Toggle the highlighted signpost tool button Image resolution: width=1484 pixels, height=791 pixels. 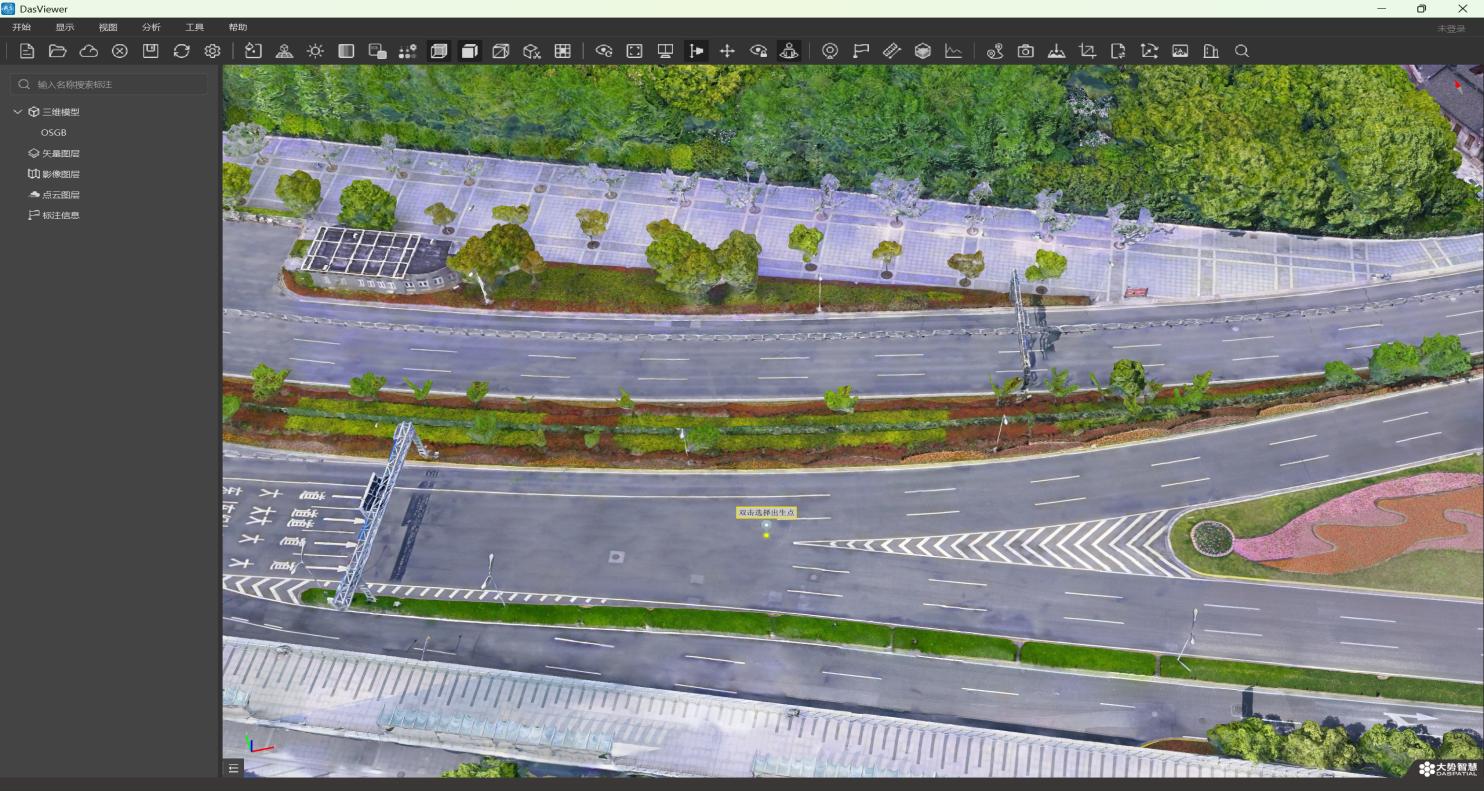coord(696,51)
